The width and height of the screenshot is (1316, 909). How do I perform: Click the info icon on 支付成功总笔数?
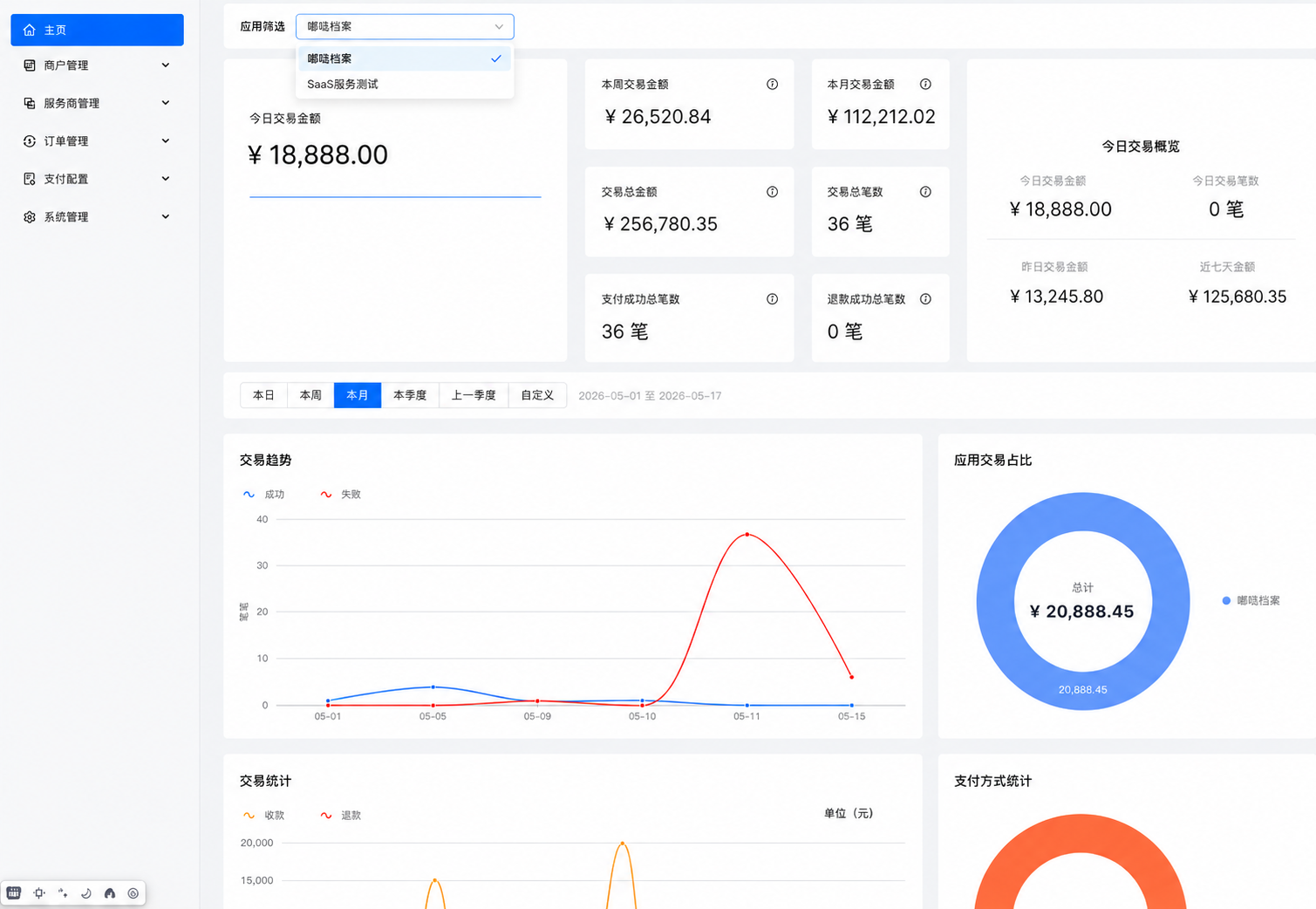772,299
